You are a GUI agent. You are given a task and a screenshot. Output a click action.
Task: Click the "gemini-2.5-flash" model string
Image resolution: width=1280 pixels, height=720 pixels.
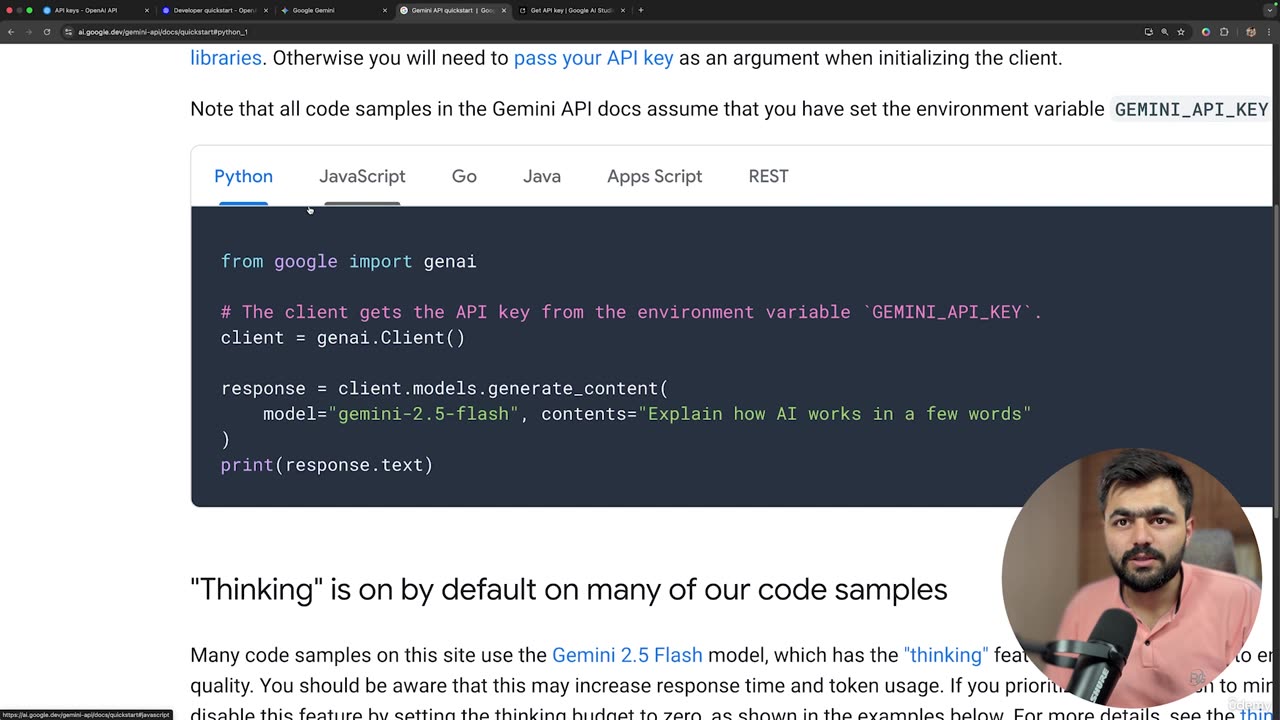(x=423, y=414)
